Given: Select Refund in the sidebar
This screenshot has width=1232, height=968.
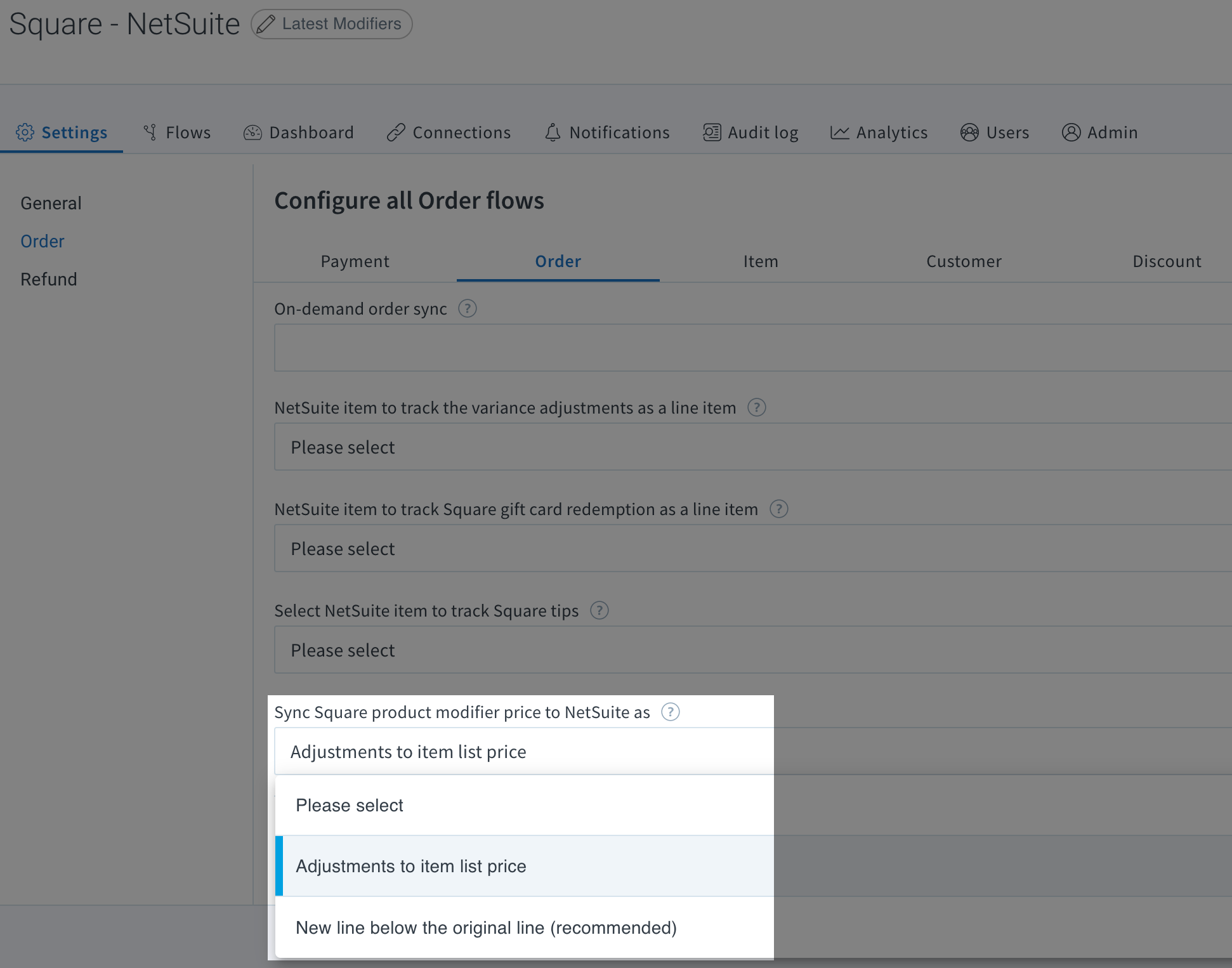Looking at the screenshot, I should (x=49, y=279).
